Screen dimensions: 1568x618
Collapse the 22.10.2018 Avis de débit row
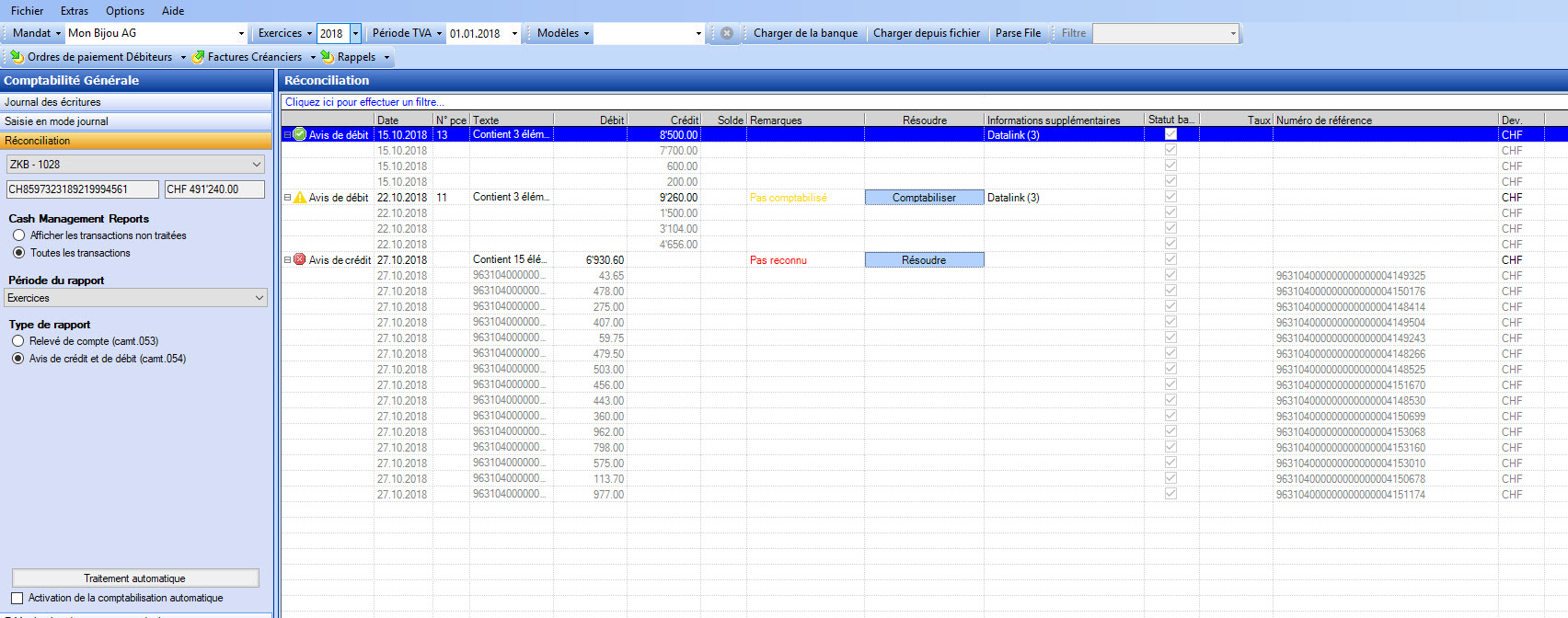point(287,198)
